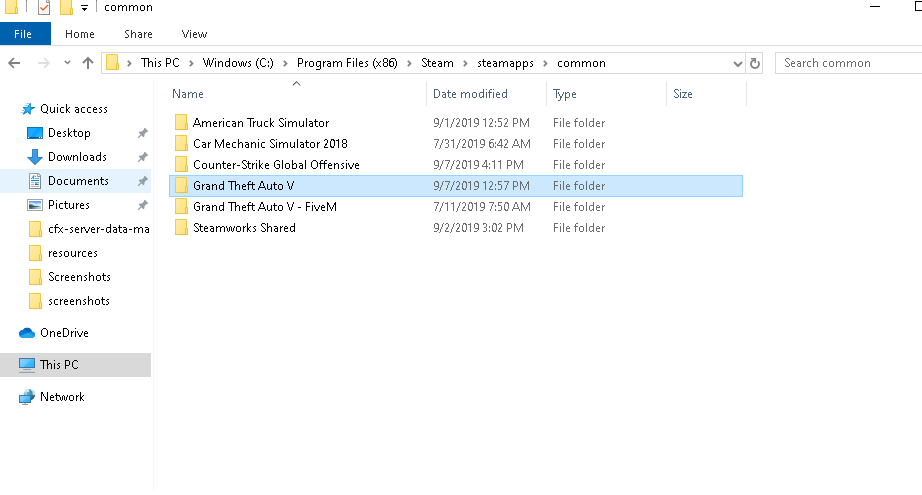Open OneDrive in the navigation pane
922x495 pixels.
point(64,333)
